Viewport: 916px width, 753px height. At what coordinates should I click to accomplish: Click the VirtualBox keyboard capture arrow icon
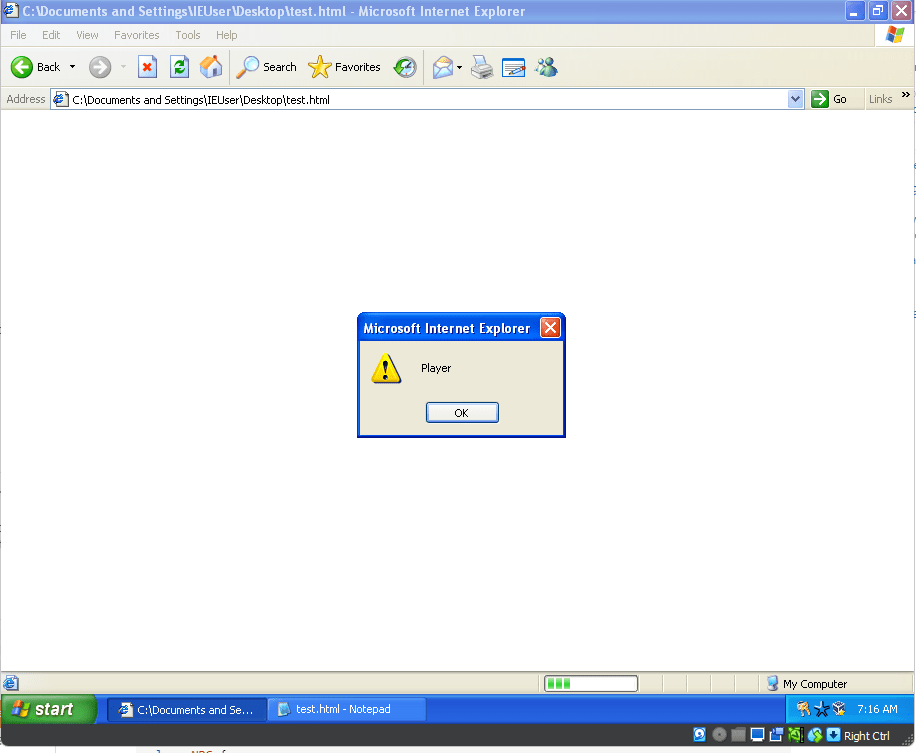[834, 734]
